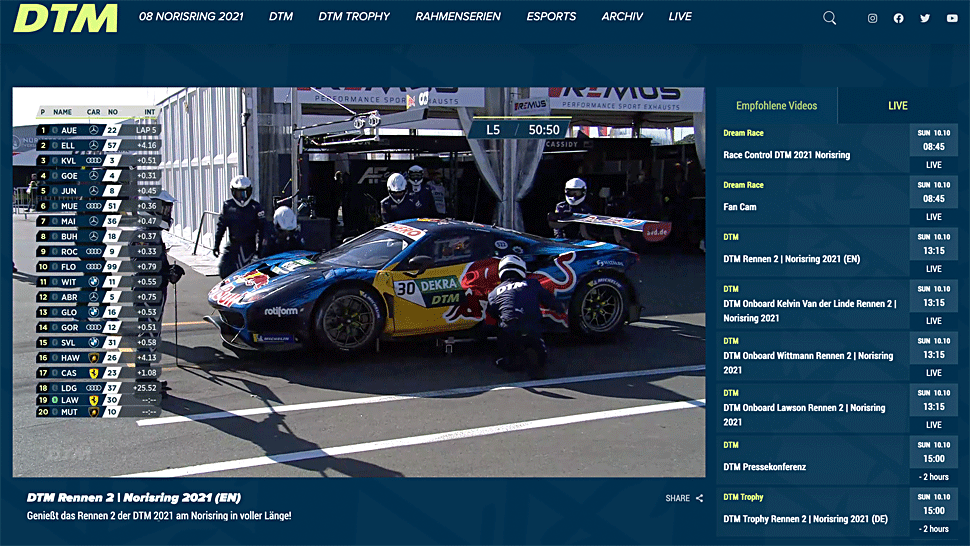Click the race video player
This screenshot has width=970, height=546.
click(359, 282)
